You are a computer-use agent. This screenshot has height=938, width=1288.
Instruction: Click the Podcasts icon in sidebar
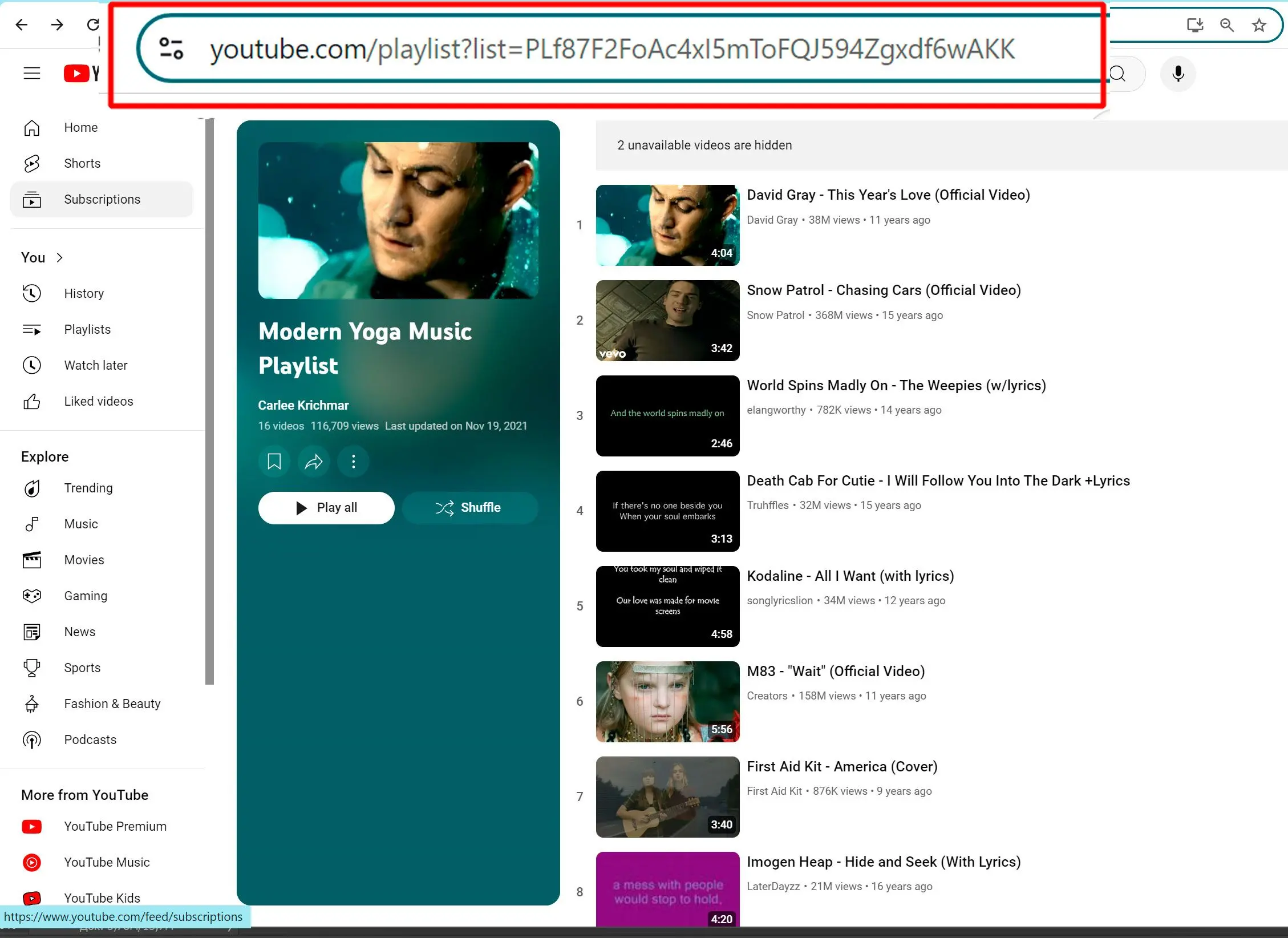[x=32, y=739]
